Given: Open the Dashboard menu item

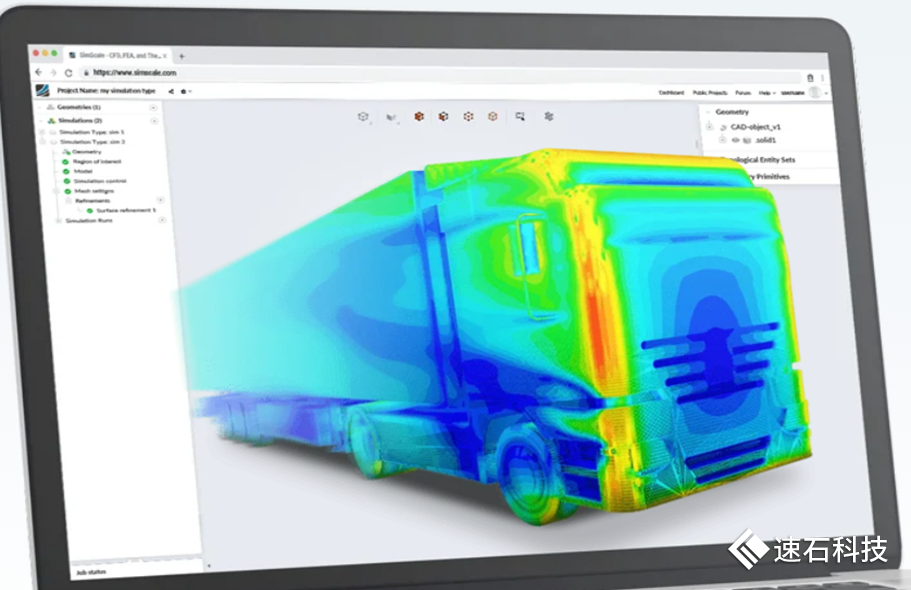Looking at the screenshot, I should point(671,92).
